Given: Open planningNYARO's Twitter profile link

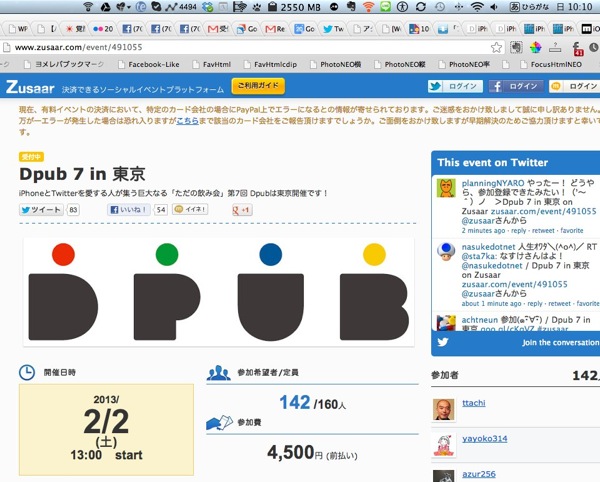Looking at the screenshot, I should pyautogui.click(x=493, y=183).
